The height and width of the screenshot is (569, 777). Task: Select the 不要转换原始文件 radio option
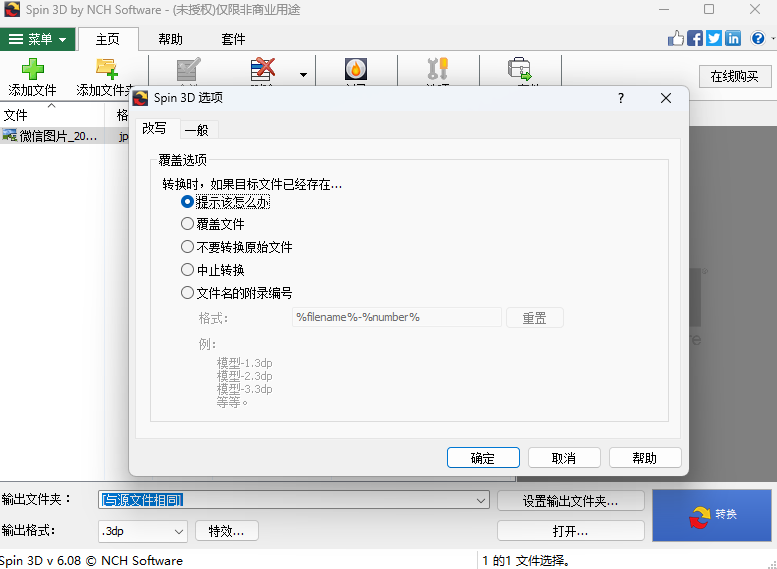[237, 247]
